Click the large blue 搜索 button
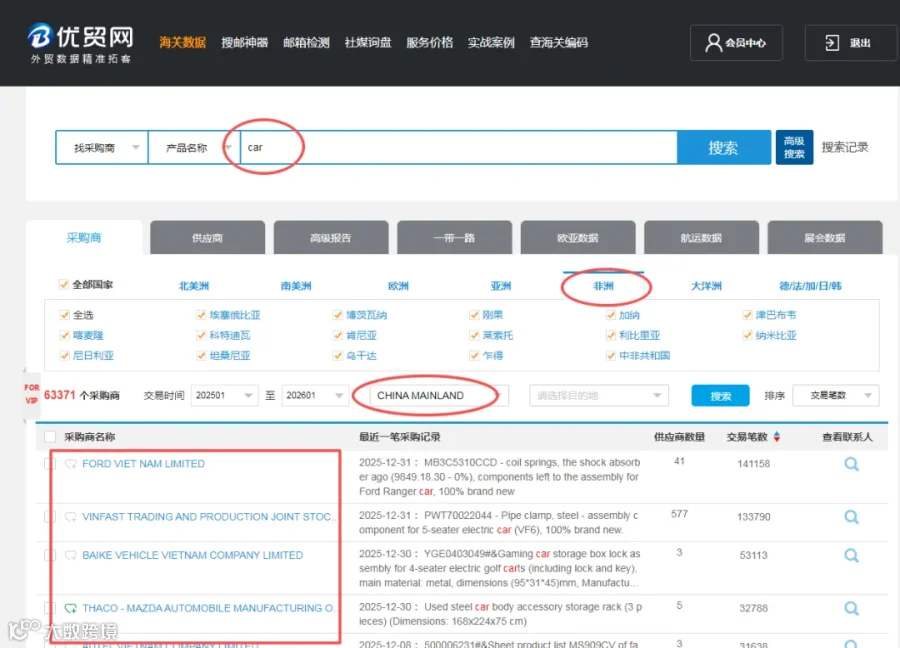 point(724,148)
